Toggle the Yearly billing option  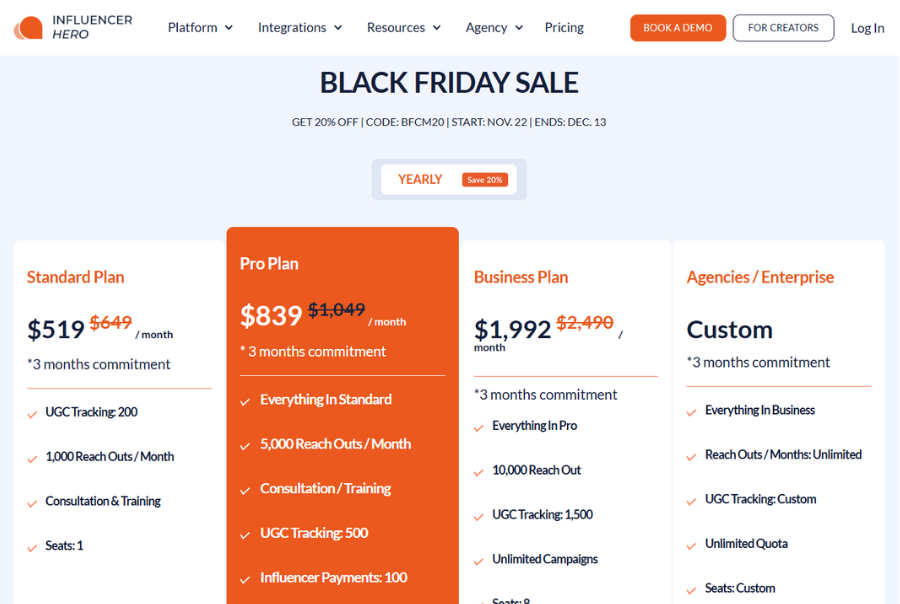click(420, 180)
